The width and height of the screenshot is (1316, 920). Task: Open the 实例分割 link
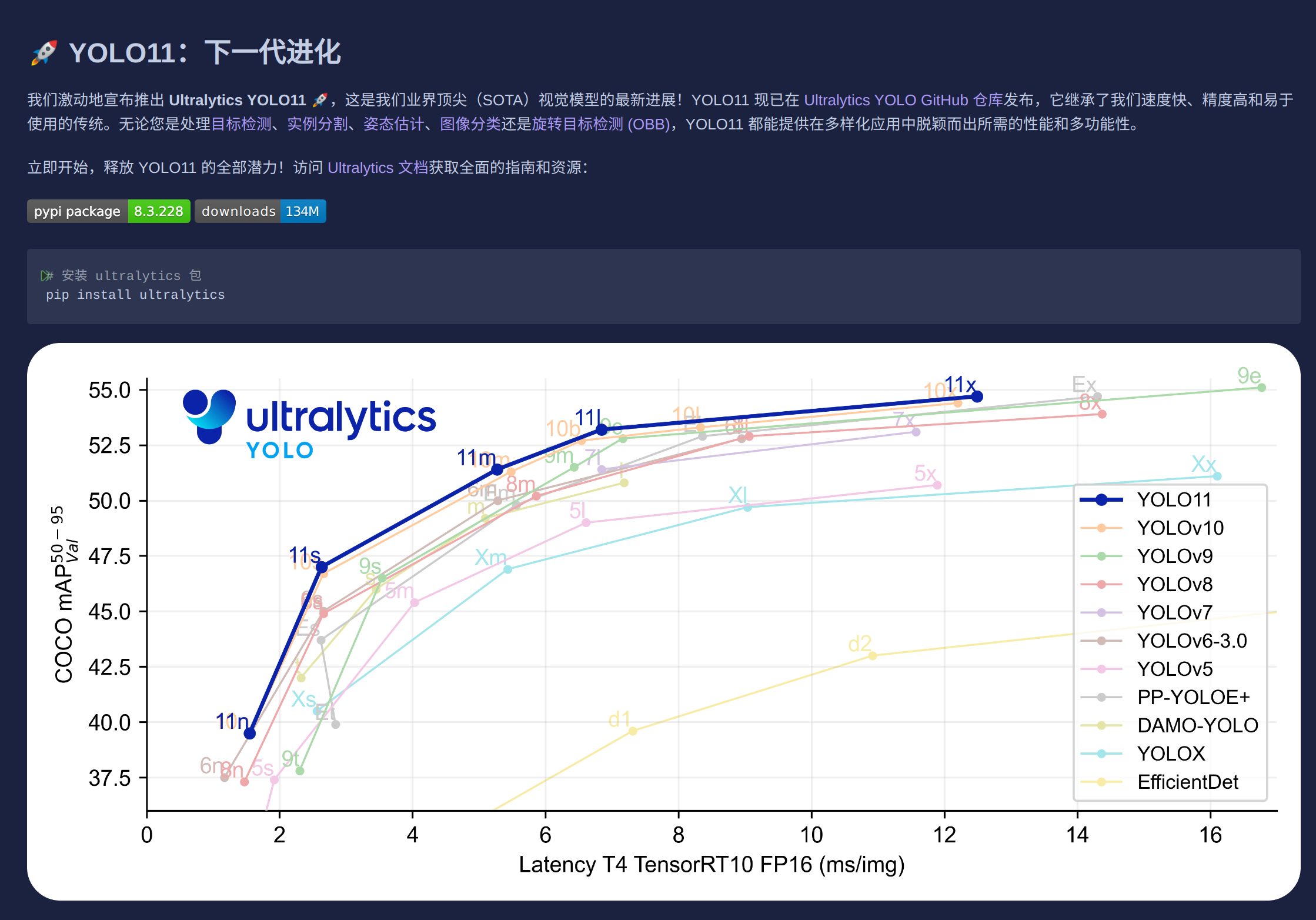318,124
